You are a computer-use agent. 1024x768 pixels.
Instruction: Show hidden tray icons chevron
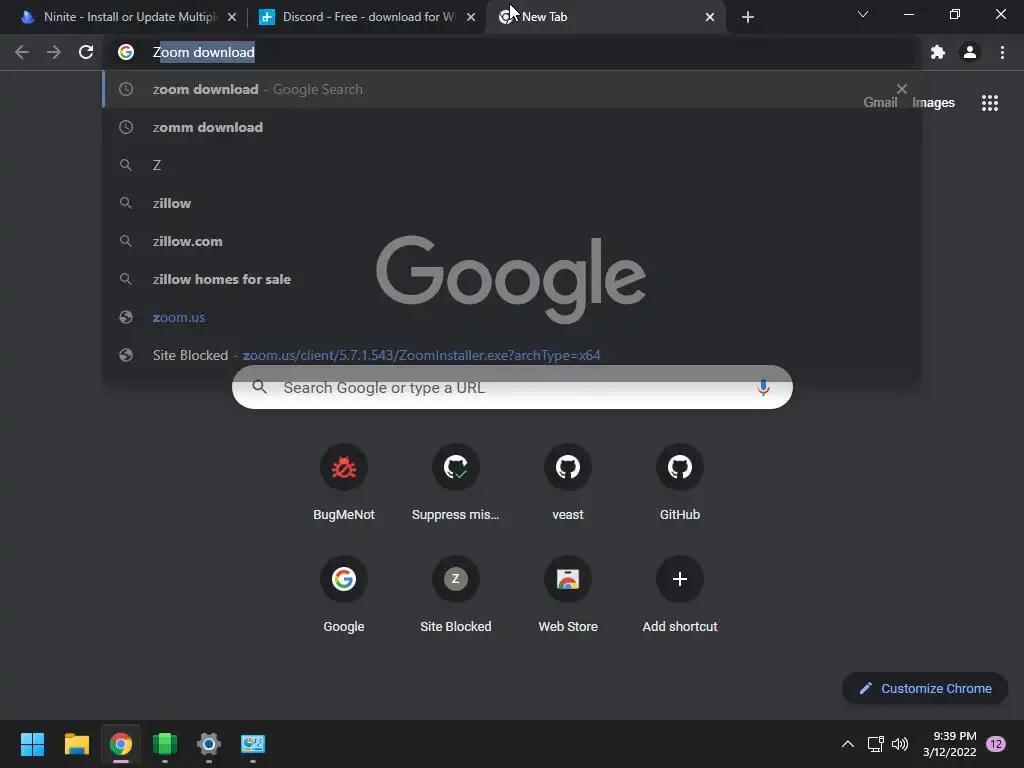848,744
